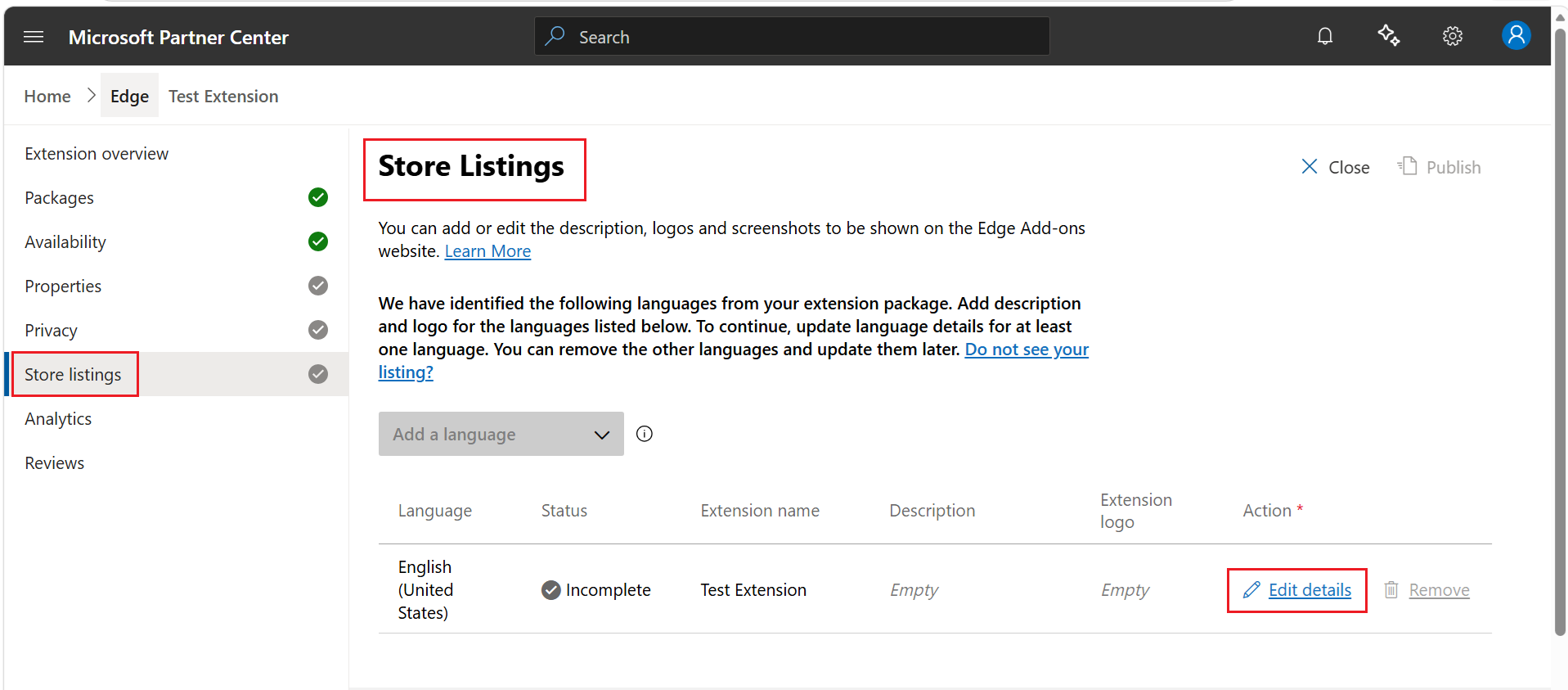Screen dimensions: 1568x690
Task: Click 'Do not see your listing?' link
Action: (x=1027, y=350)
